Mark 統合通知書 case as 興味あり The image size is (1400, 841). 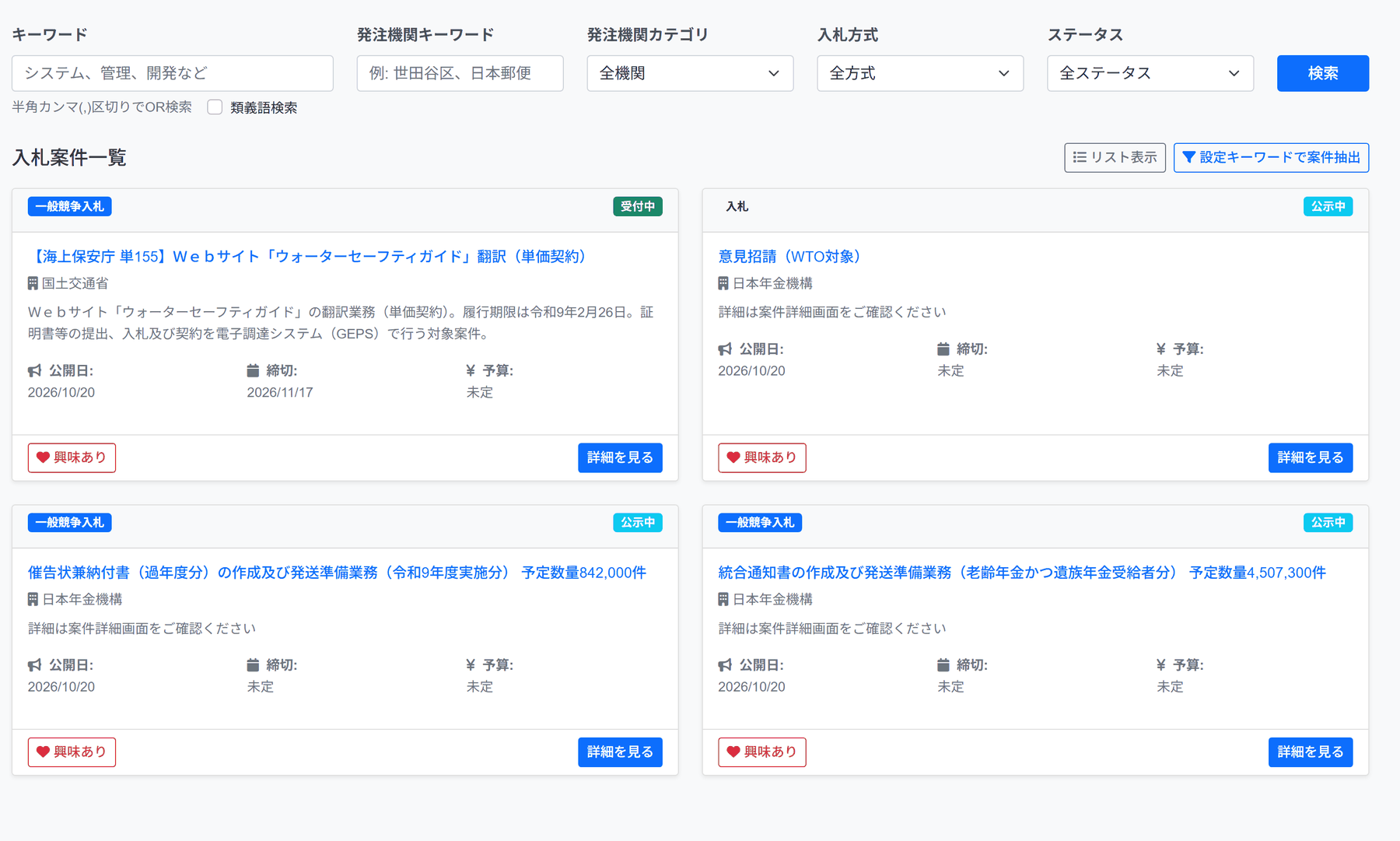(x=762, y=752)
